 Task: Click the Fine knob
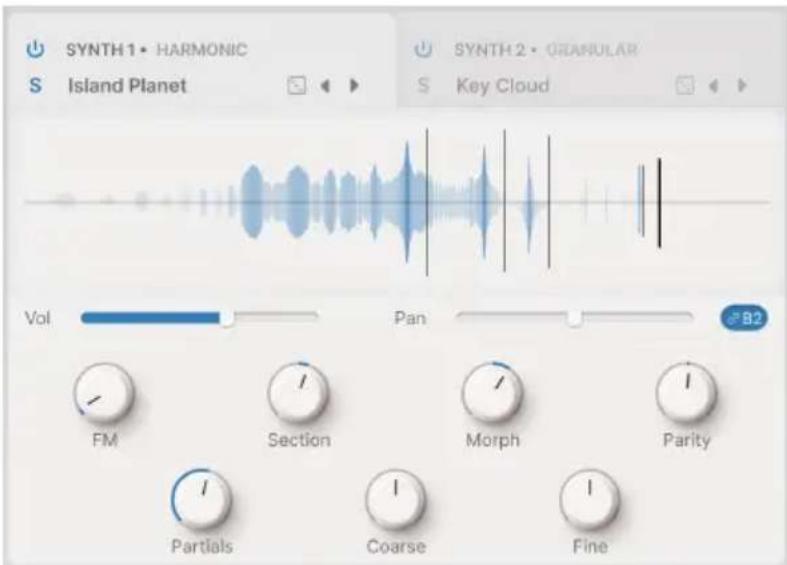point(589,499)
